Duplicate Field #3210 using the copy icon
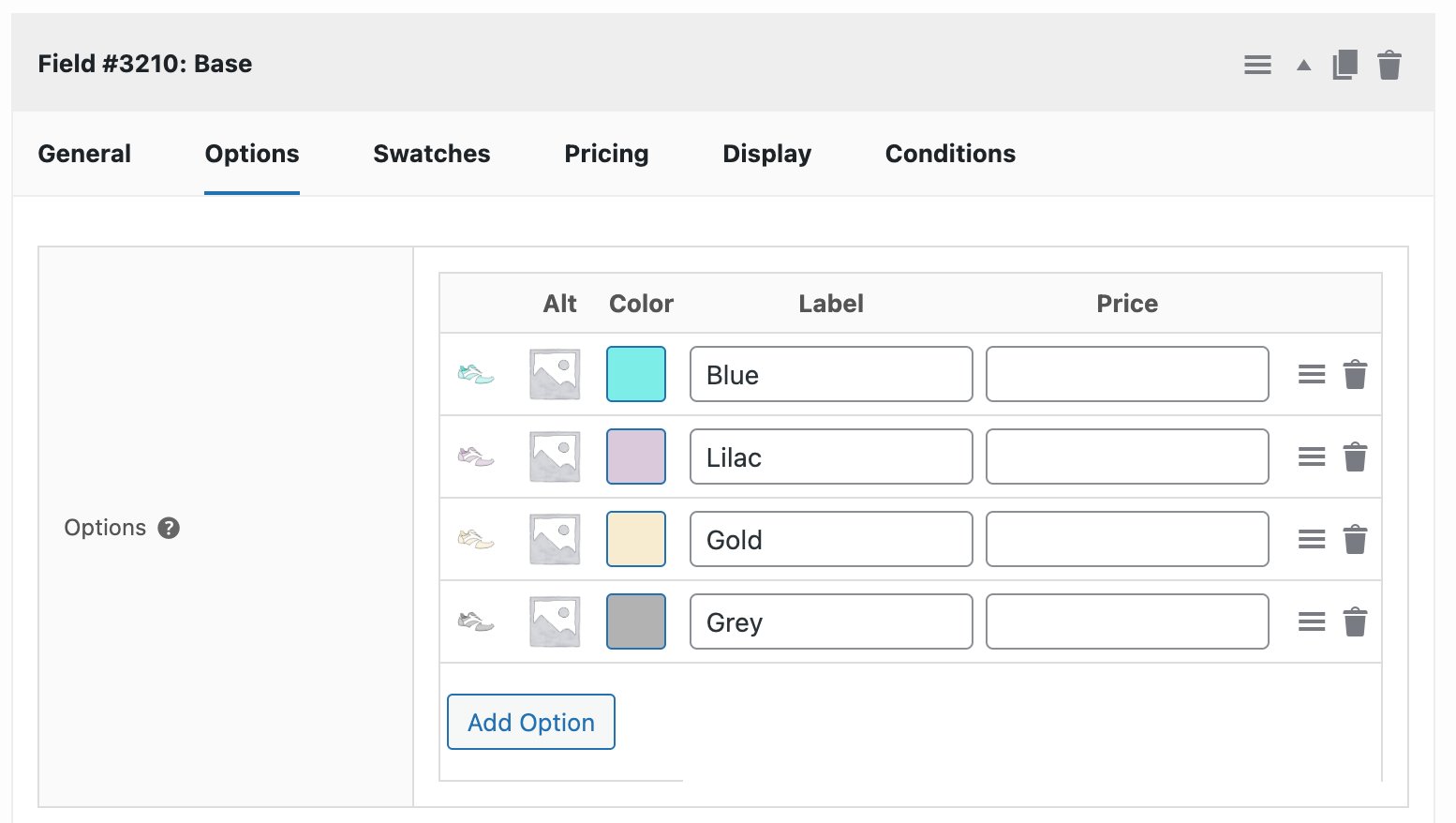 [x=1344, y=64]
